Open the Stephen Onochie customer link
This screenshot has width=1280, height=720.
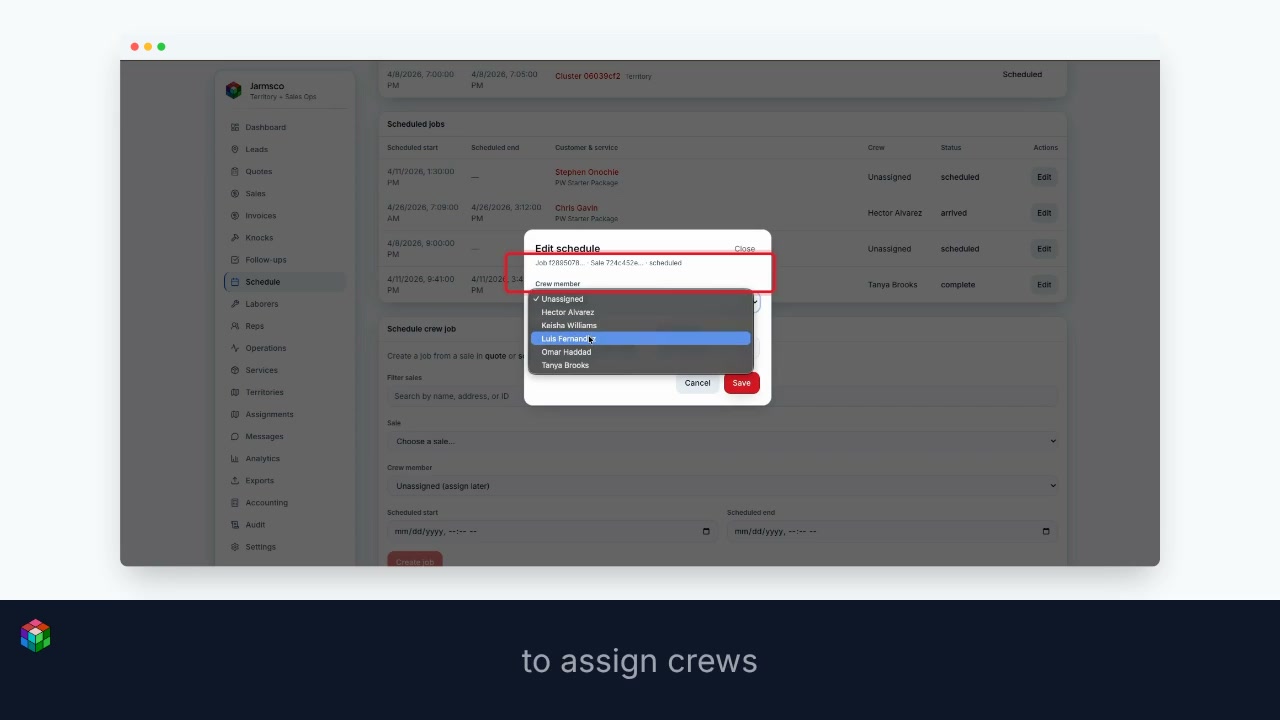(587, 172)
